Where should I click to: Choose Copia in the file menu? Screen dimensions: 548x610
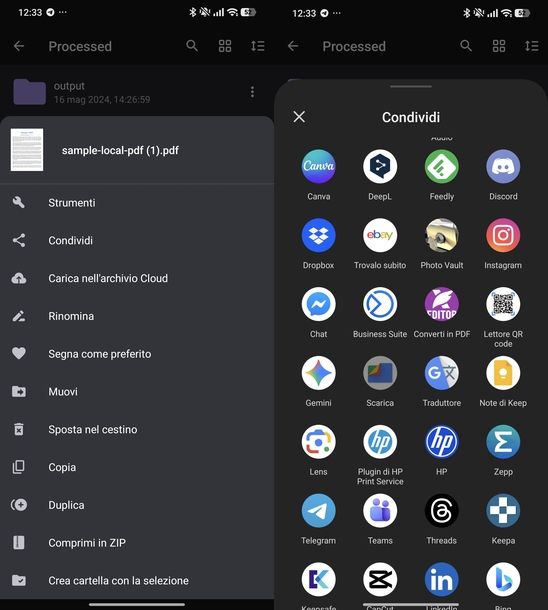(137, 467)
